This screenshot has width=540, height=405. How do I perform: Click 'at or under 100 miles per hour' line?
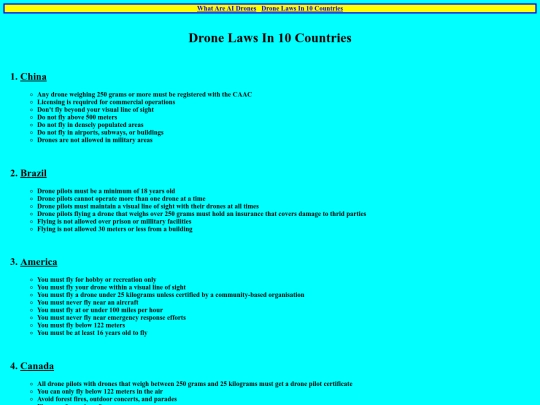point(100,310)
